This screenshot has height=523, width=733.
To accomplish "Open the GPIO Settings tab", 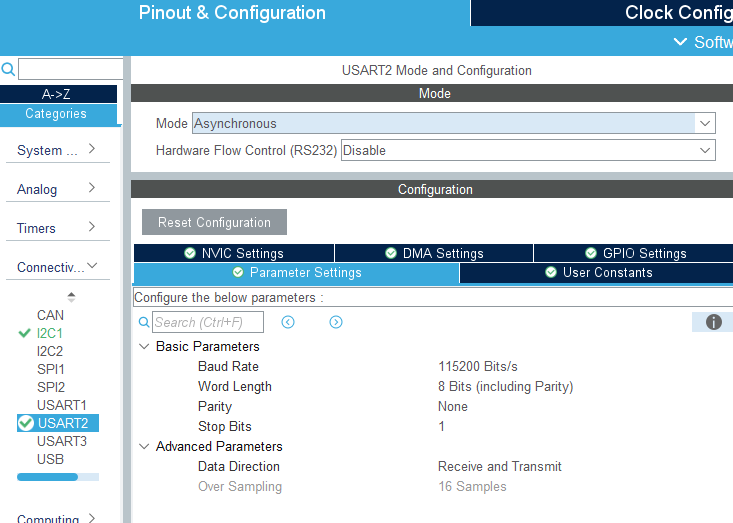I will point(633,253).
